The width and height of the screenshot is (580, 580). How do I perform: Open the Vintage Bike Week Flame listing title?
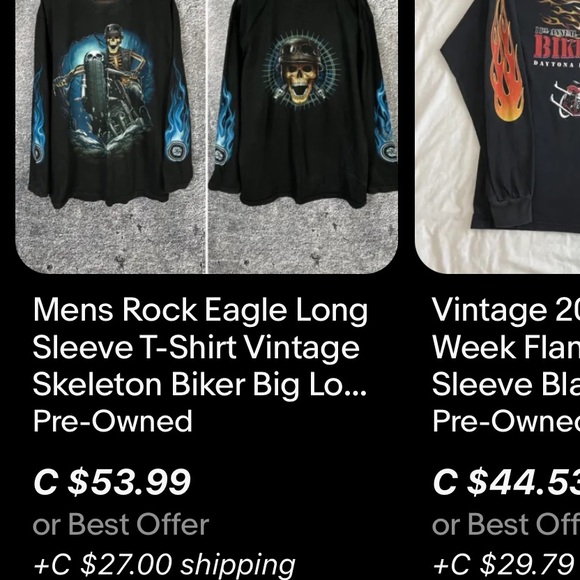click(506, 348)
